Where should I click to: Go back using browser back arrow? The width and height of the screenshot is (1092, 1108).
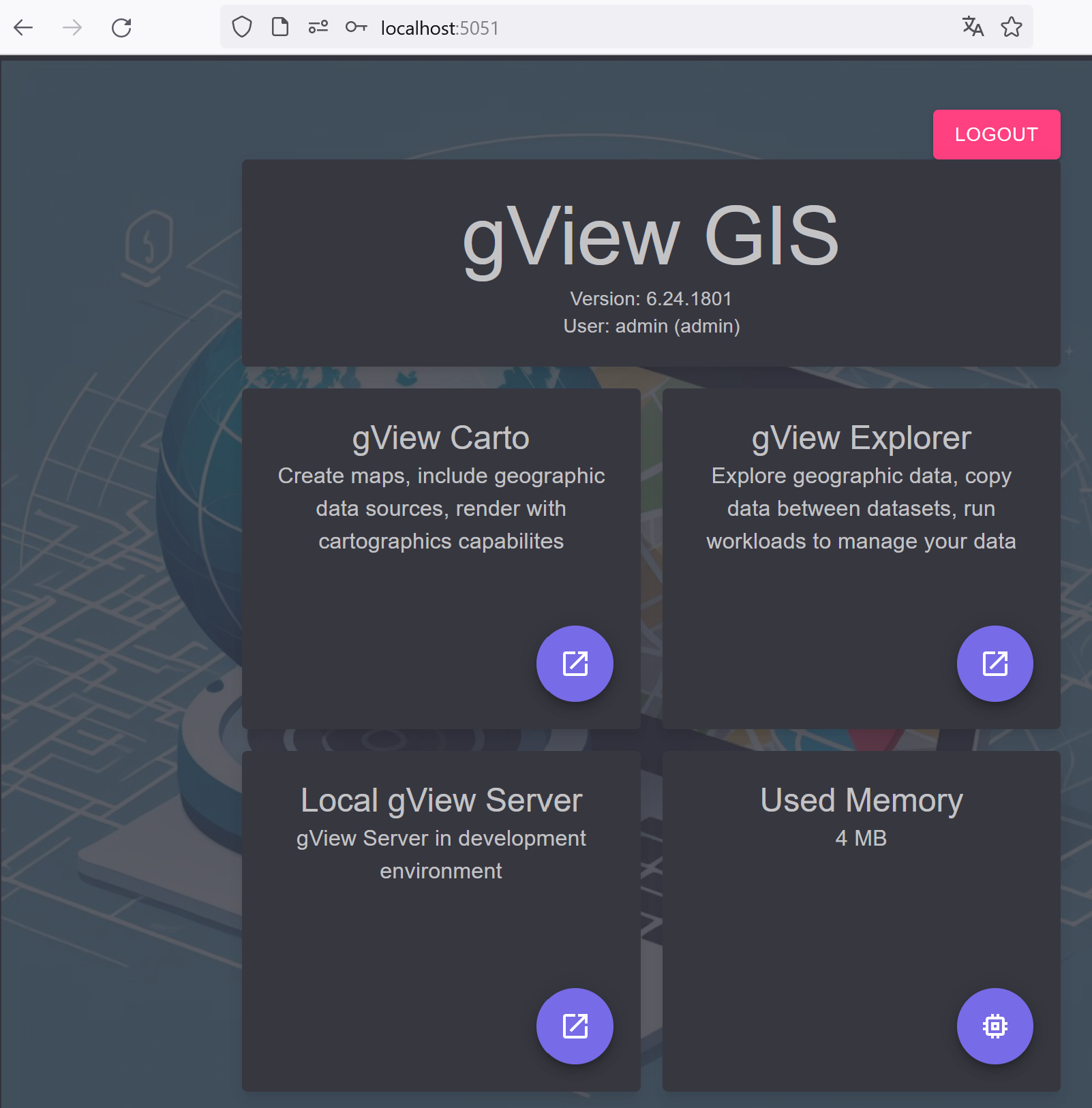tap(23, 28)
